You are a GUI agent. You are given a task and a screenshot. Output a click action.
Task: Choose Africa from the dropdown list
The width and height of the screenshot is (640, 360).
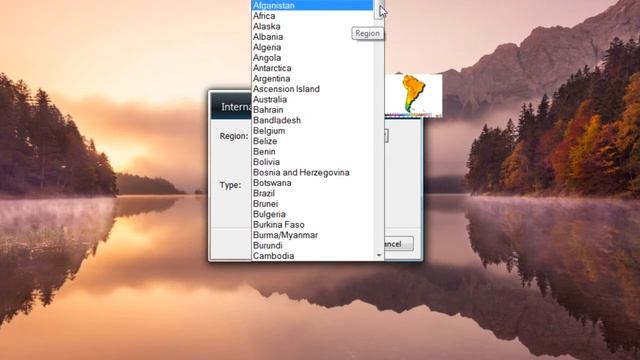click(x=312, y=16)
